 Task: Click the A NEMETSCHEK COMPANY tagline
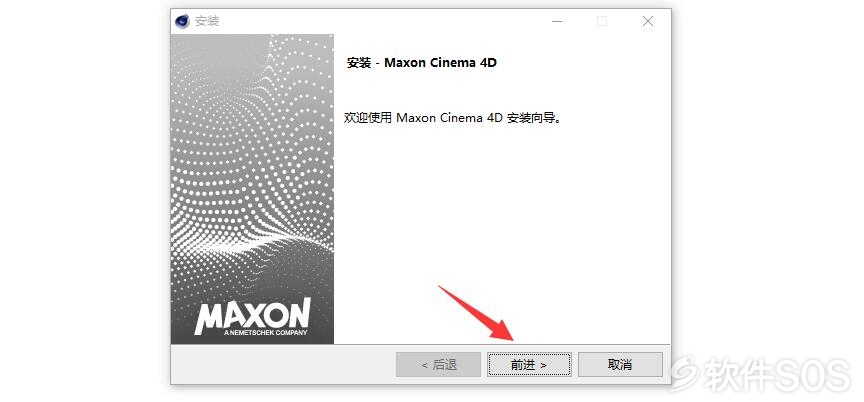pyautogui.click(x=266, y=333)
